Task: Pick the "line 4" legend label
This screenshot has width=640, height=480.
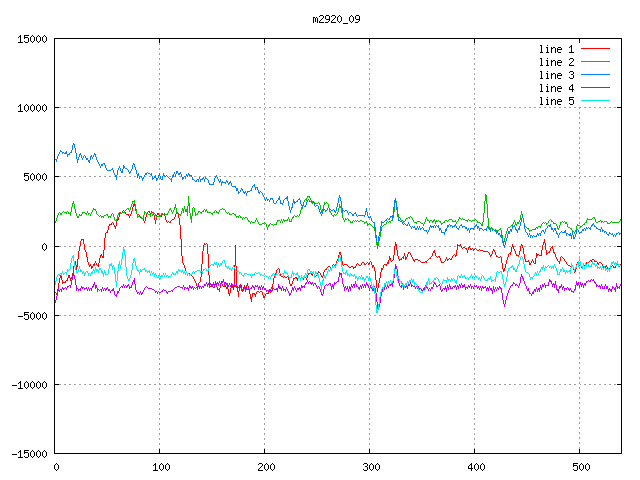Action: tap(556, 88)
